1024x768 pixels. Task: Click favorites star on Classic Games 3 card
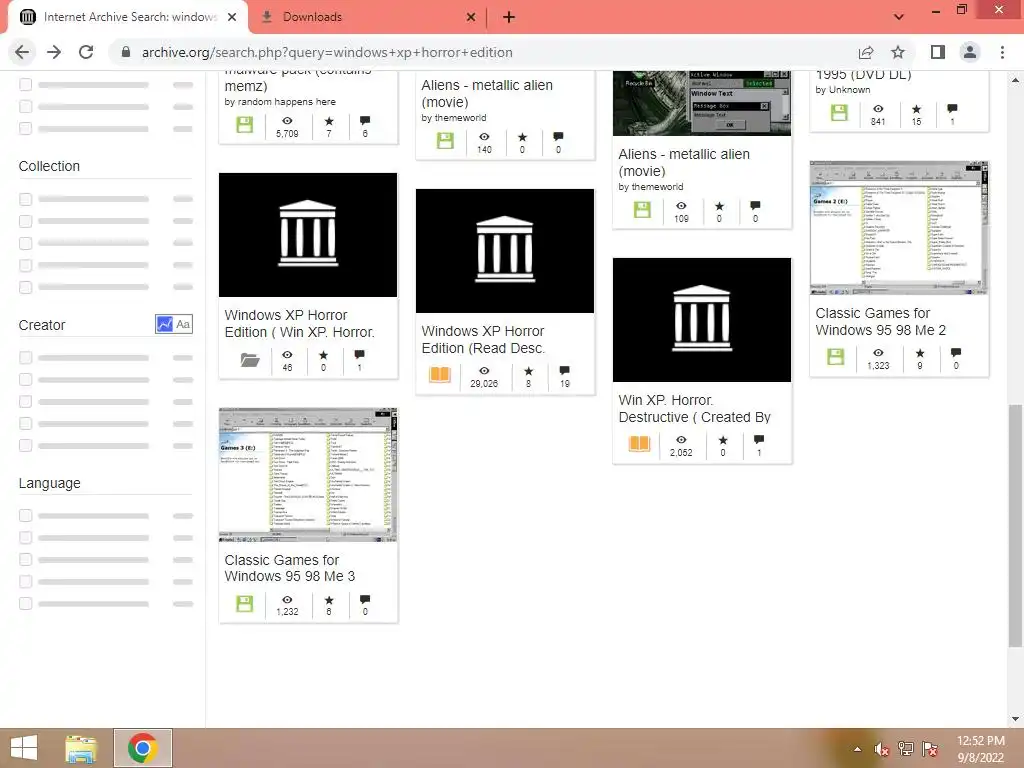point(329,600)
